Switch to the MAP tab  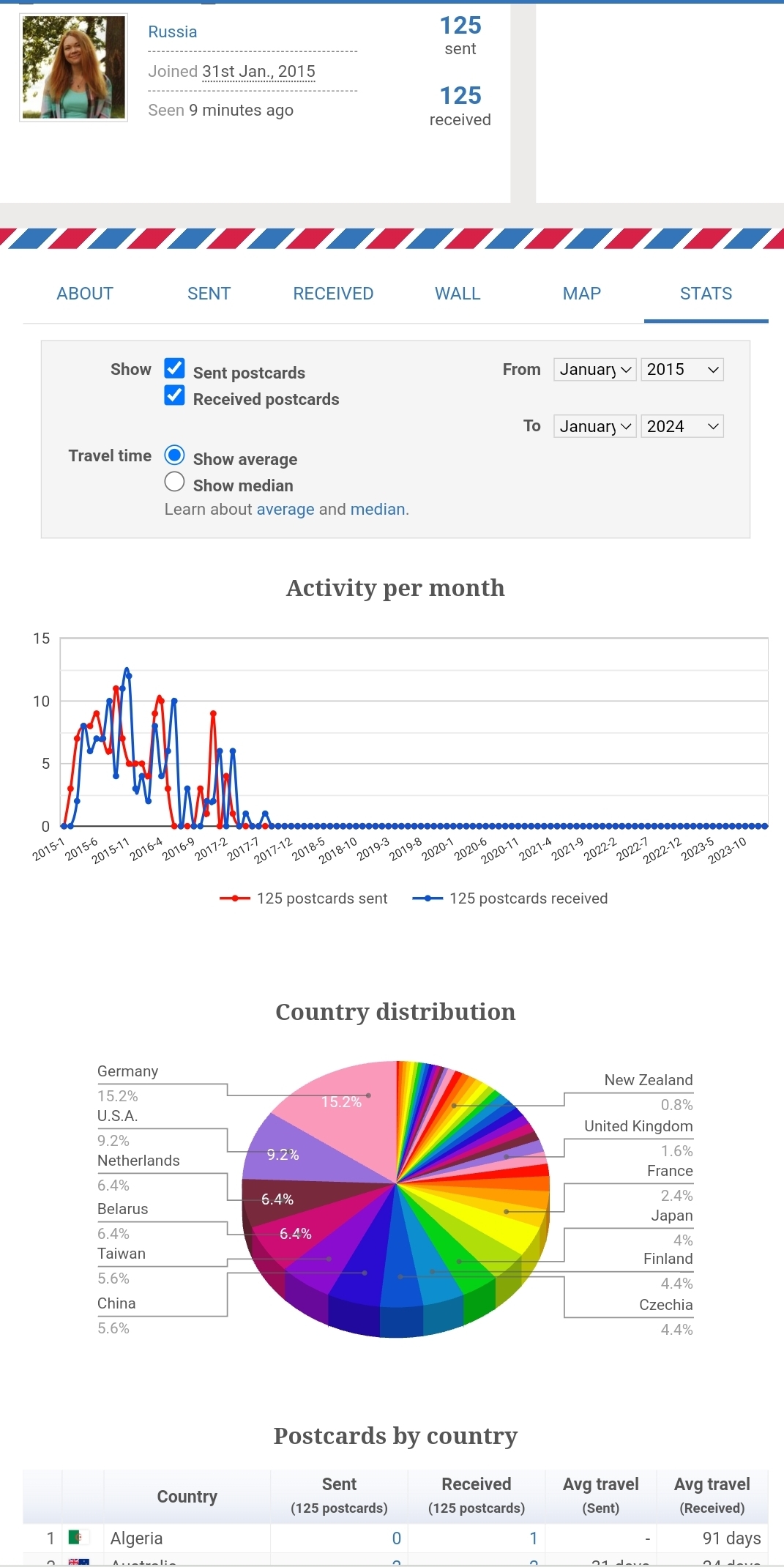point(582,294)
